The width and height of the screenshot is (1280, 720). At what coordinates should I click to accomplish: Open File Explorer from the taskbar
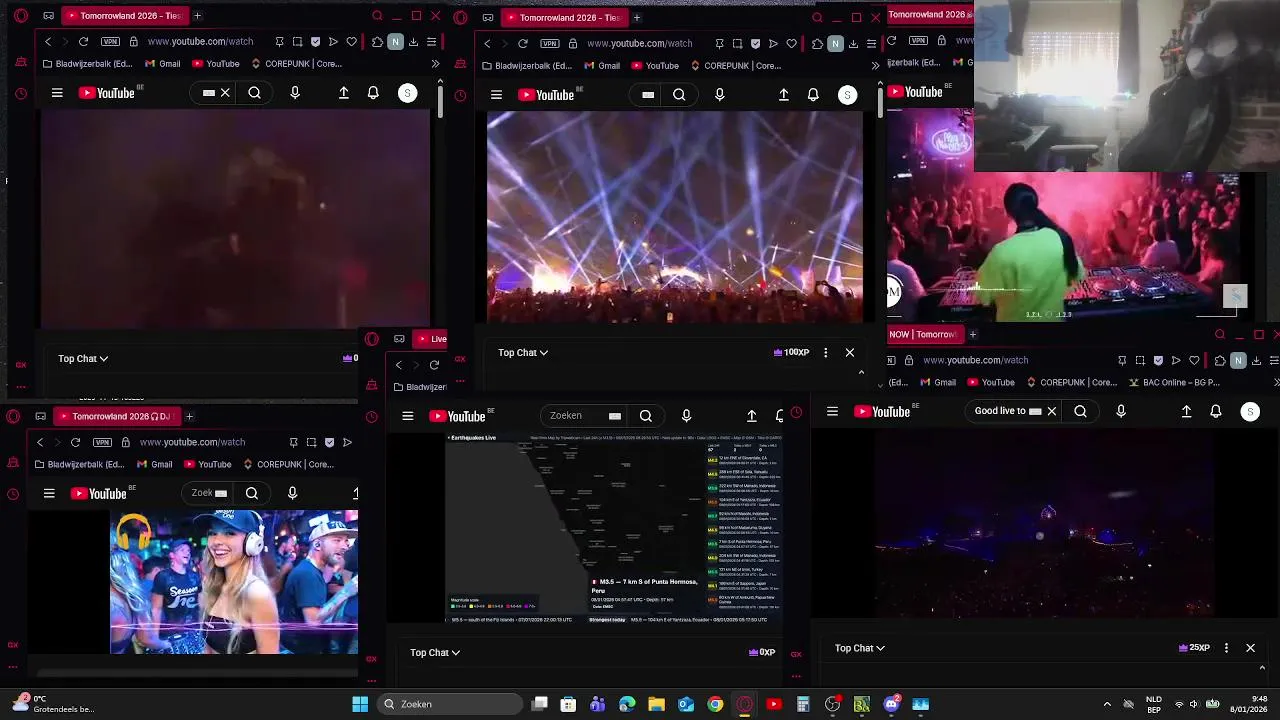pyautogui.click(x=656, y=704)
